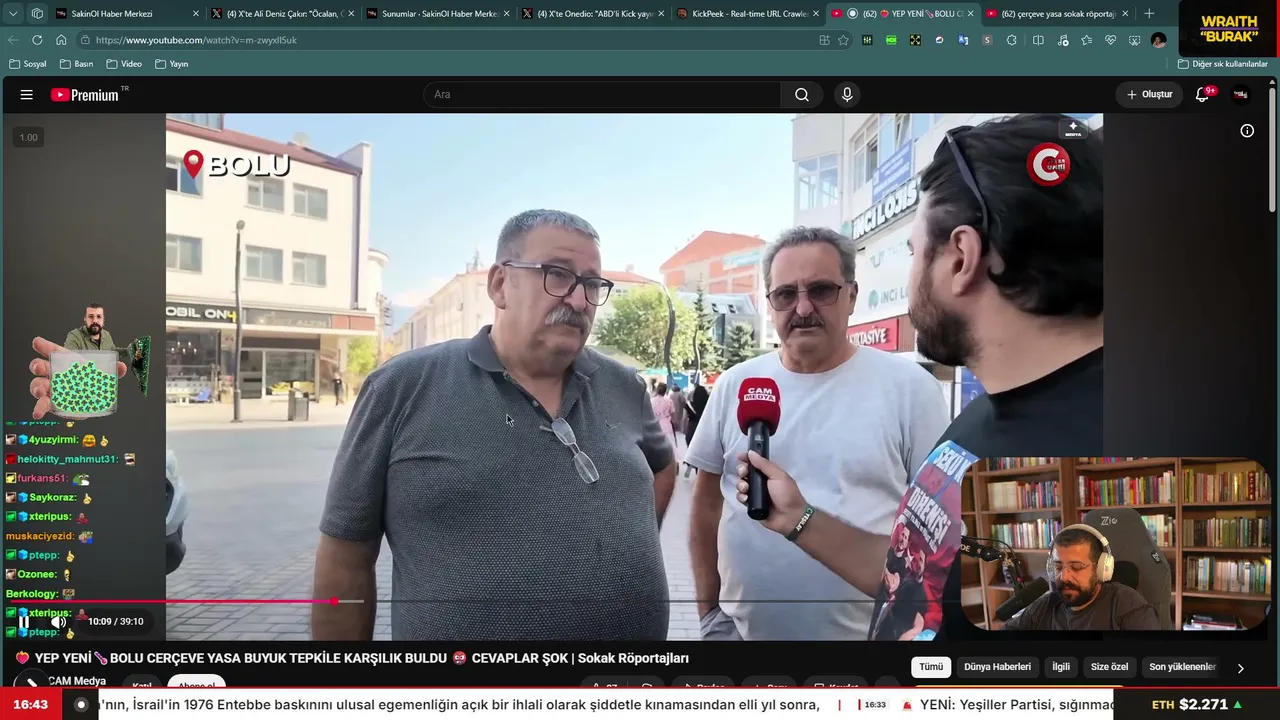Click chat user 4yuzyirmi
Screen dimensions: 1280x720
[54, 440]
